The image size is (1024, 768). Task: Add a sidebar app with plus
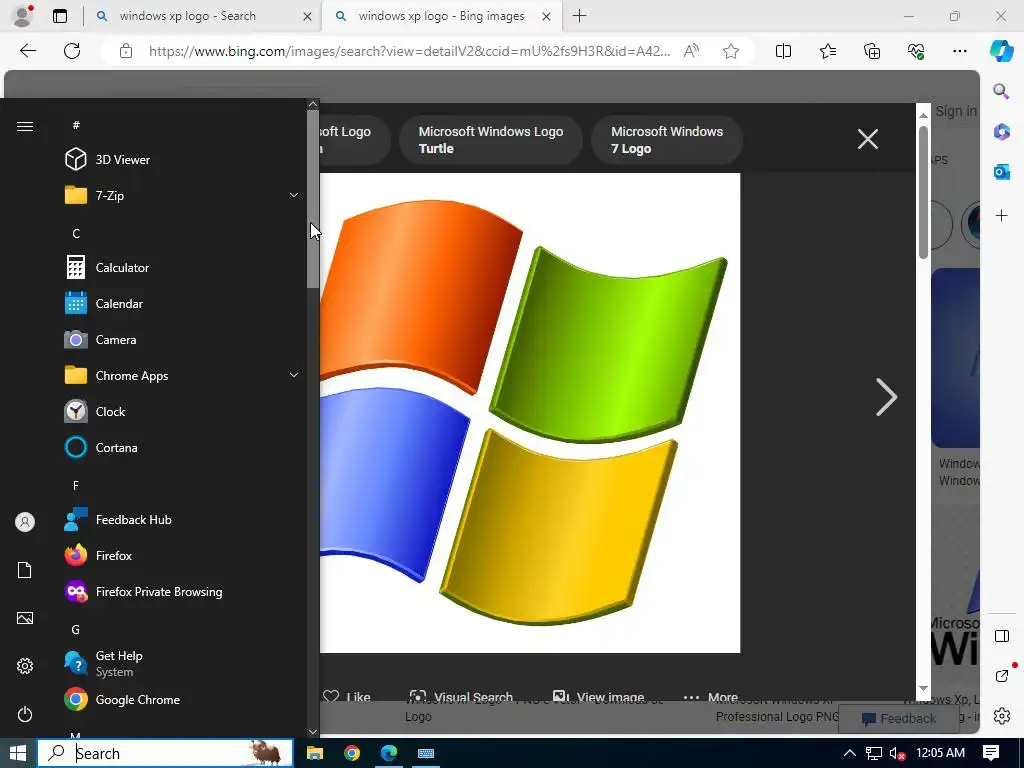(1001, 216)
